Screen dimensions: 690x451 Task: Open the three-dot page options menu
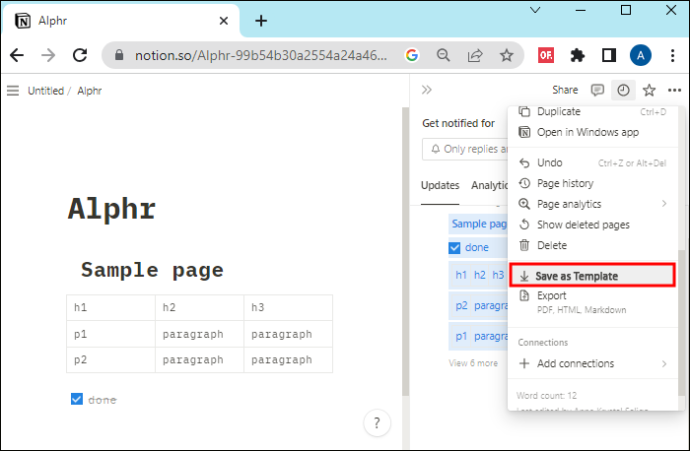click(674, 90)
